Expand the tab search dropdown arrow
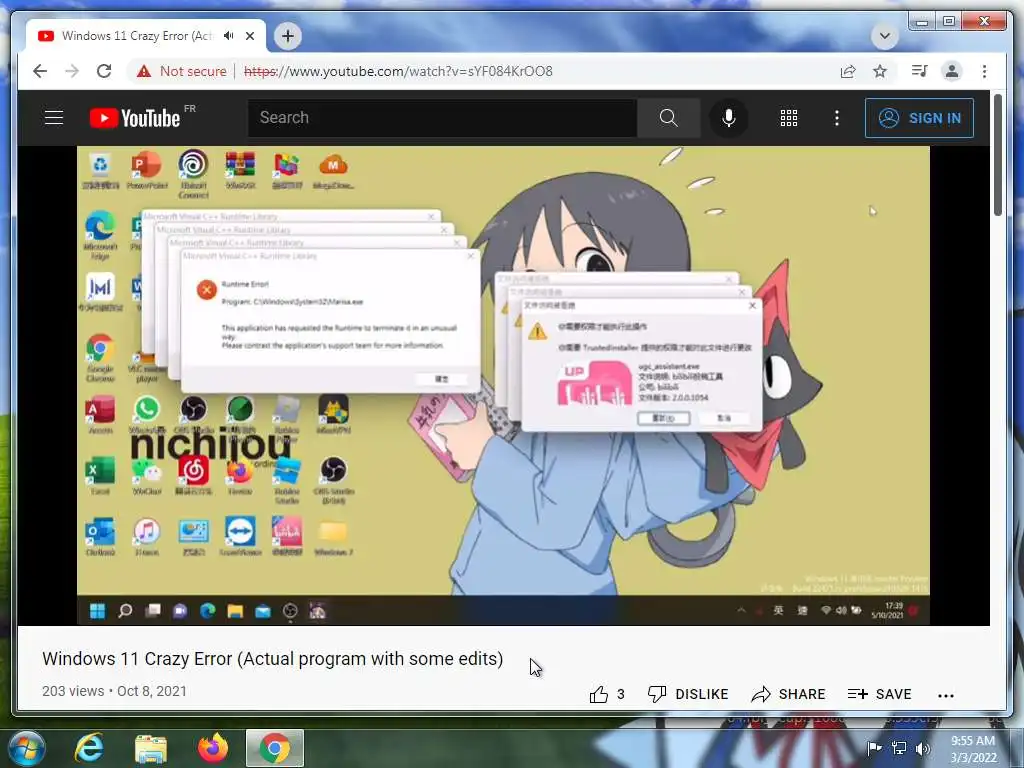The image size is (1024, 768). [x=885, y=36]
